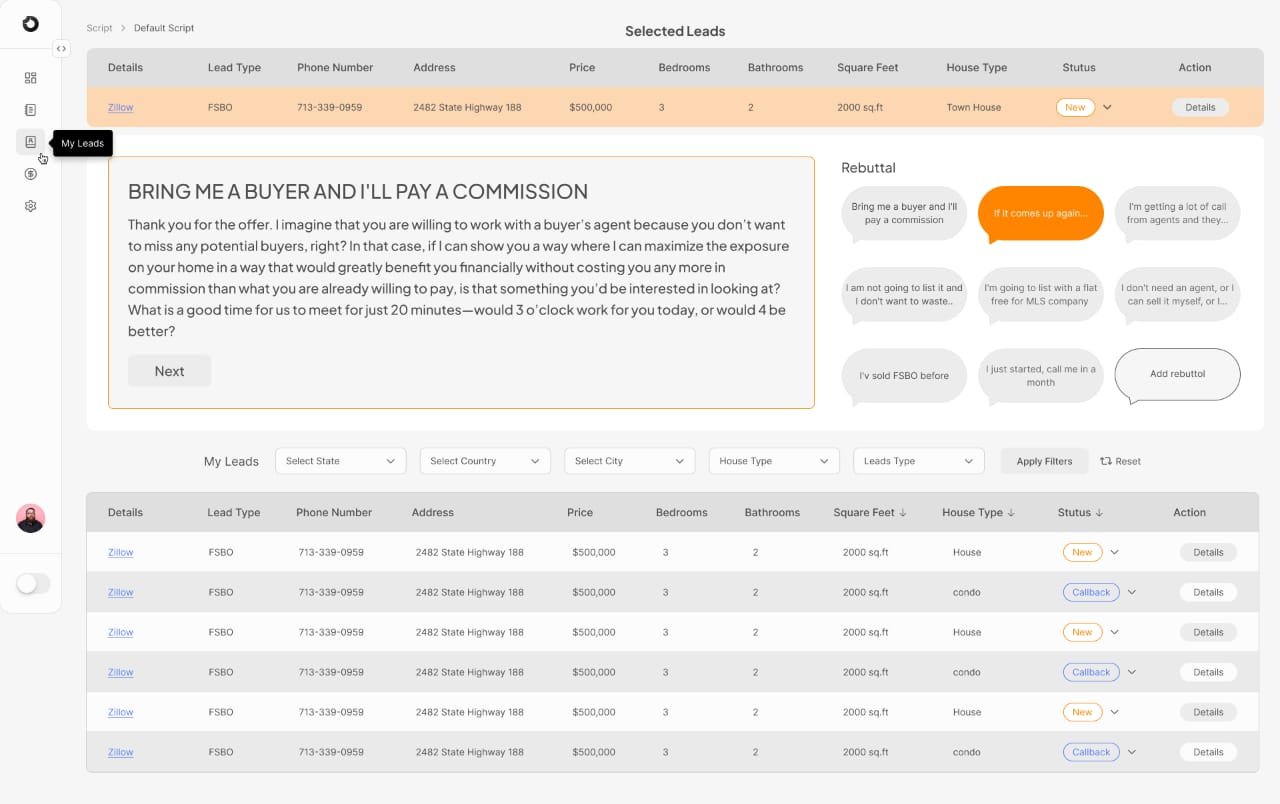
Task: Open the Select City dropdown
Action: (629, 461)
